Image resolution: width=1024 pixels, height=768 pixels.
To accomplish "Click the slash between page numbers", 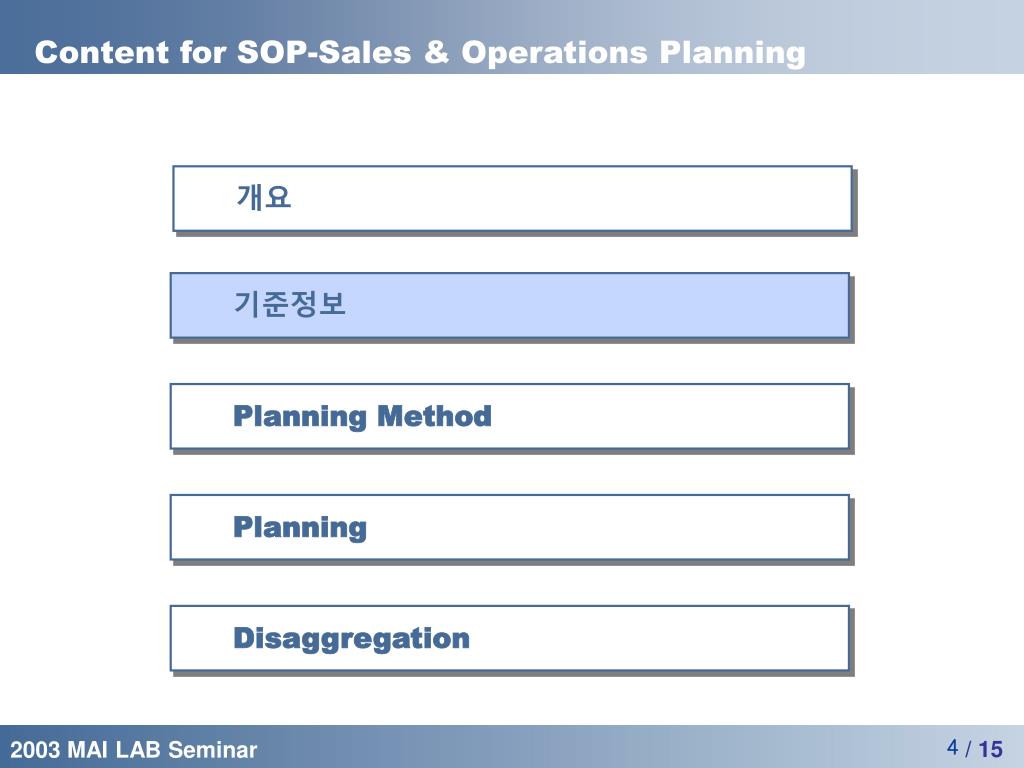I will (x=968, y=749).
